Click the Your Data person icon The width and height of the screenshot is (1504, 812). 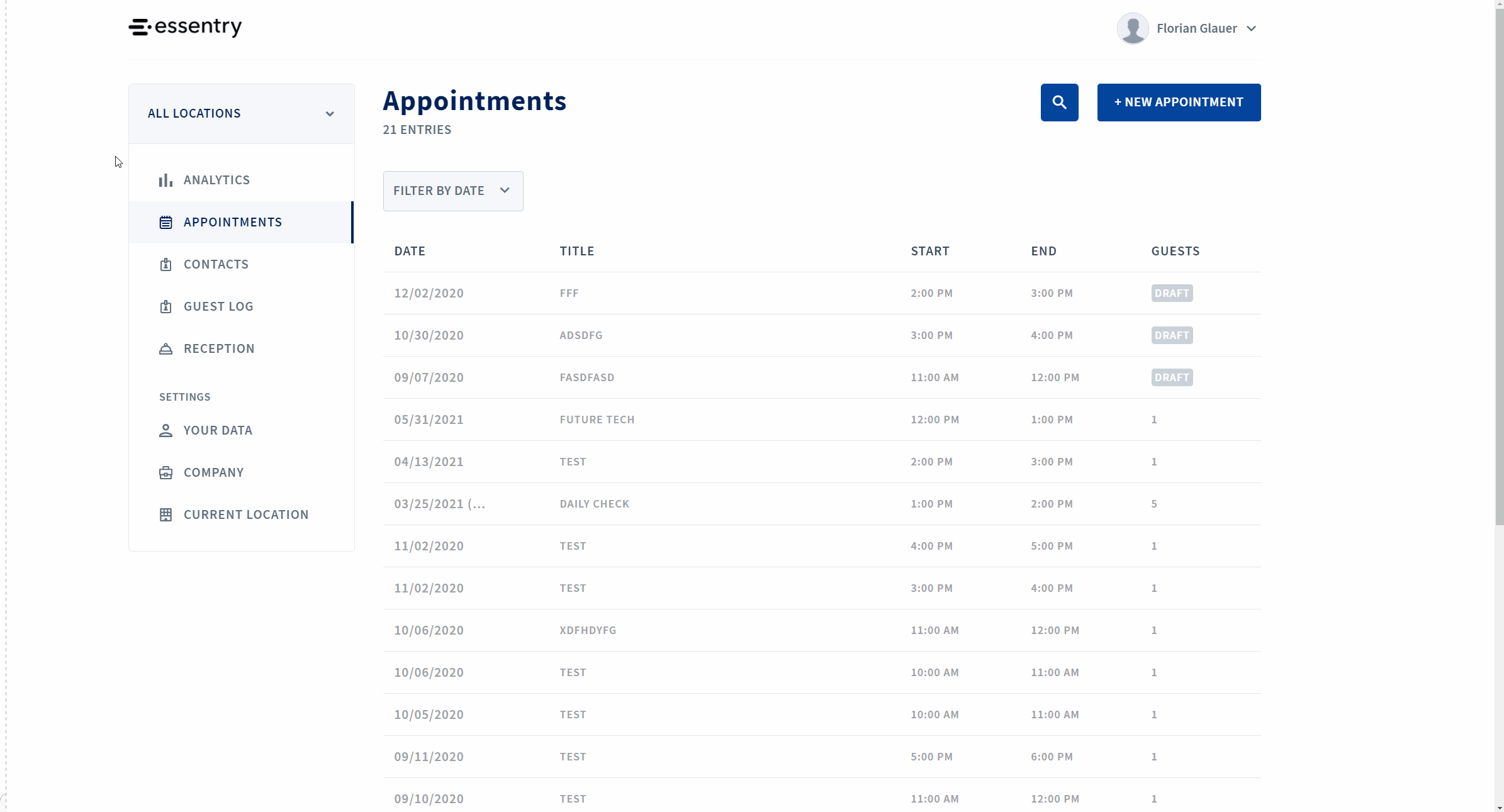[x=166, y=431]
